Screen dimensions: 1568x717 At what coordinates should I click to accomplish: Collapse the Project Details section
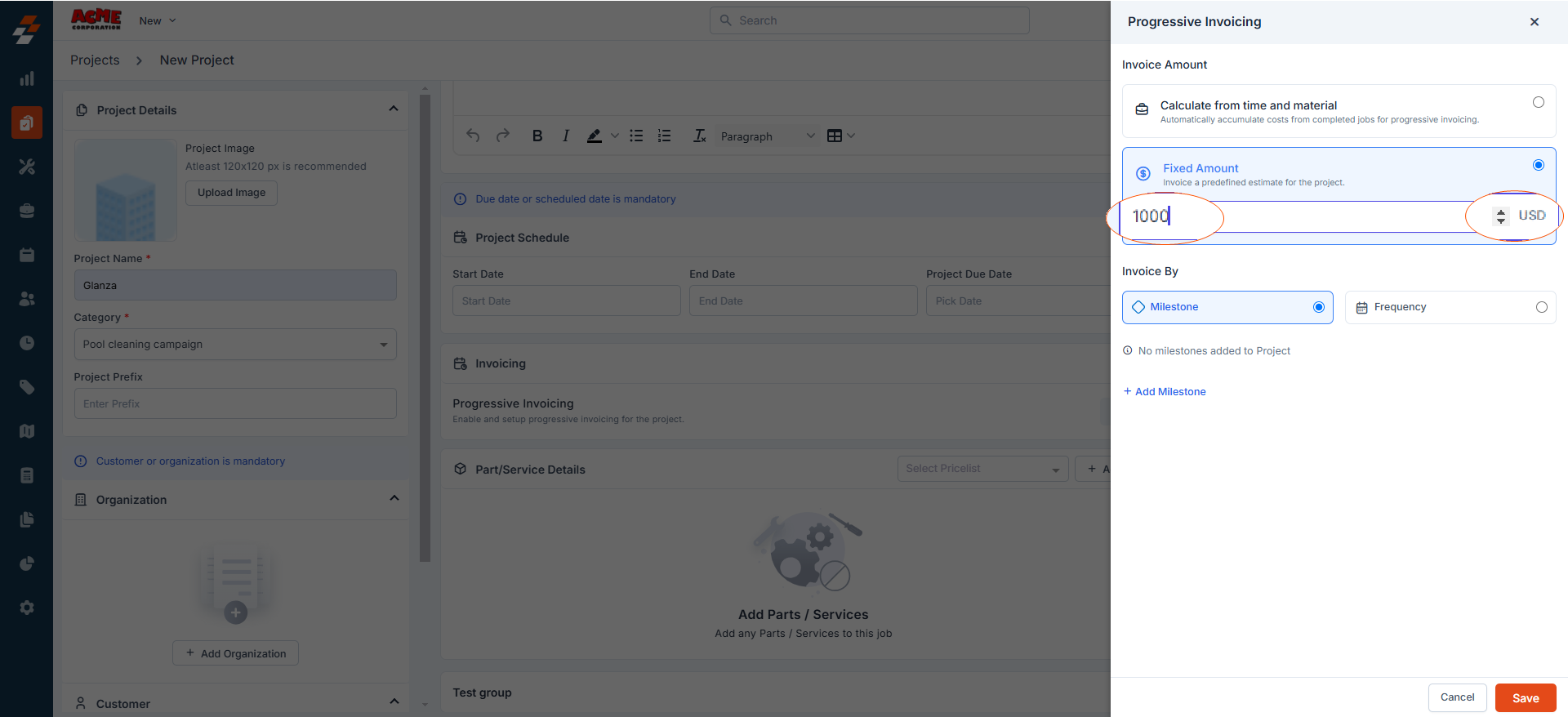pos(394,109)
